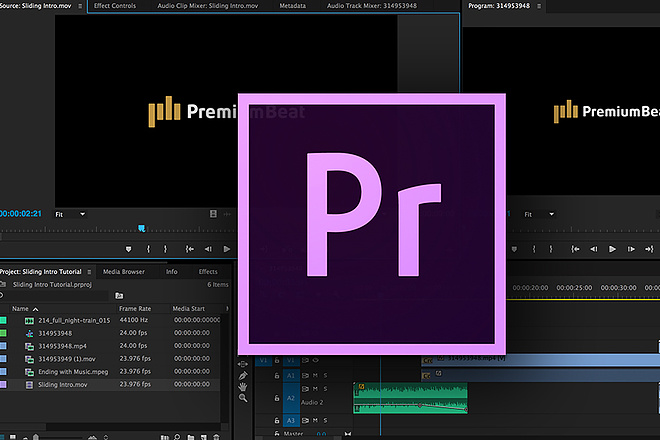The image size is (660, 440).
Task: Toggle V1 track output eye
Action: point(315,360)
